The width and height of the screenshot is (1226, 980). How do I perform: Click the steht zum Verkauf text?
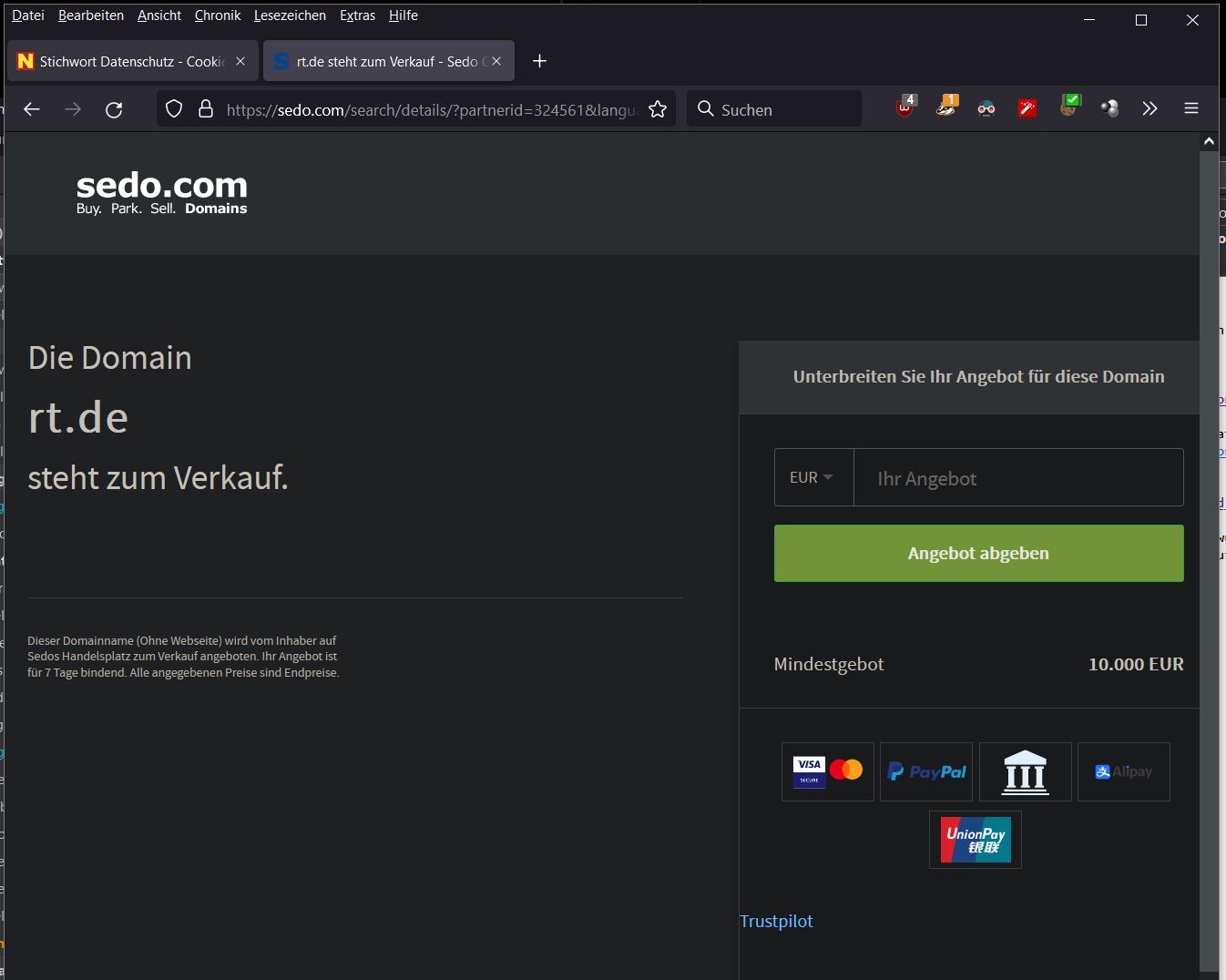click(158, 477)
